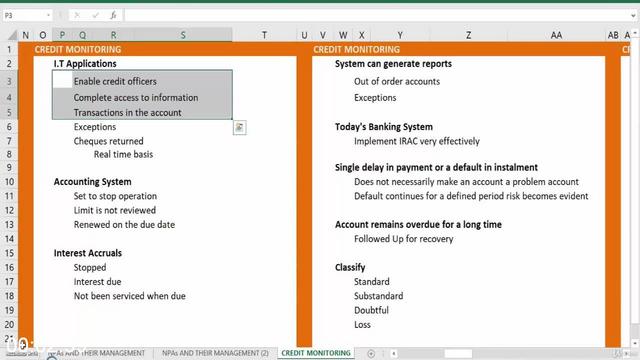
Task: Click the 'Loss' cell
Action: click(x=362, y=325)
